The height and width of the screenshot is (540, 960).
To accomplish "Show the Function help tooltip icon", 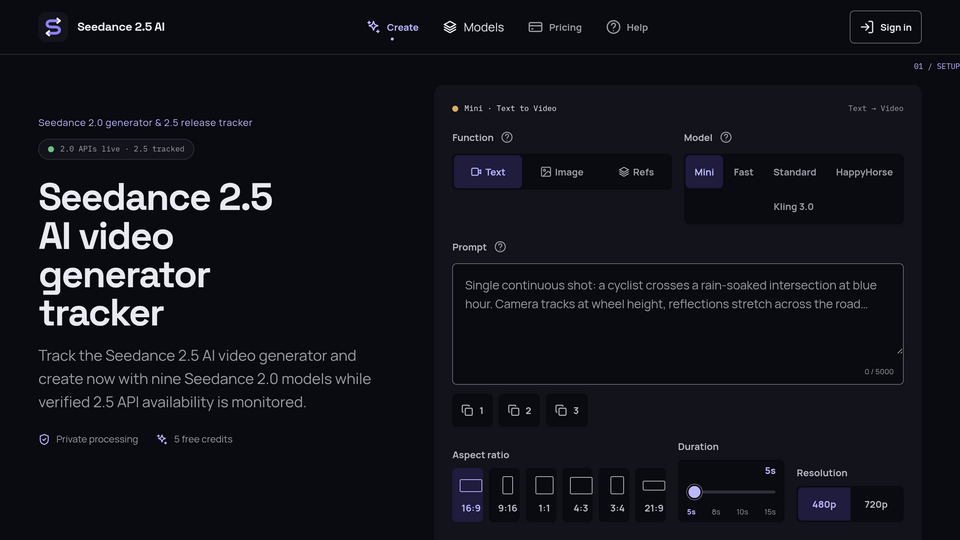I will point(507,137).
